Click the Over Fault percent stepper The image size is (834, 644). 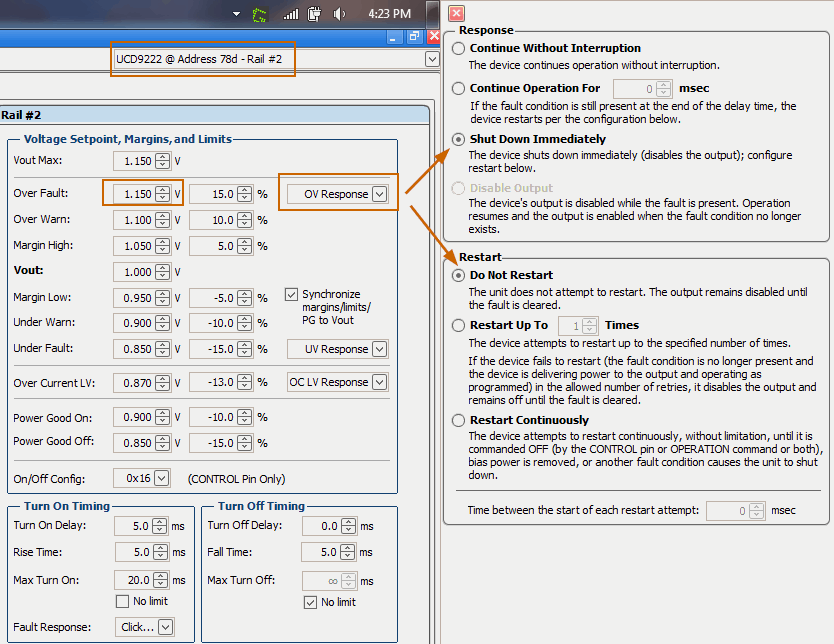pyautogui.click(x=245, y=194)
